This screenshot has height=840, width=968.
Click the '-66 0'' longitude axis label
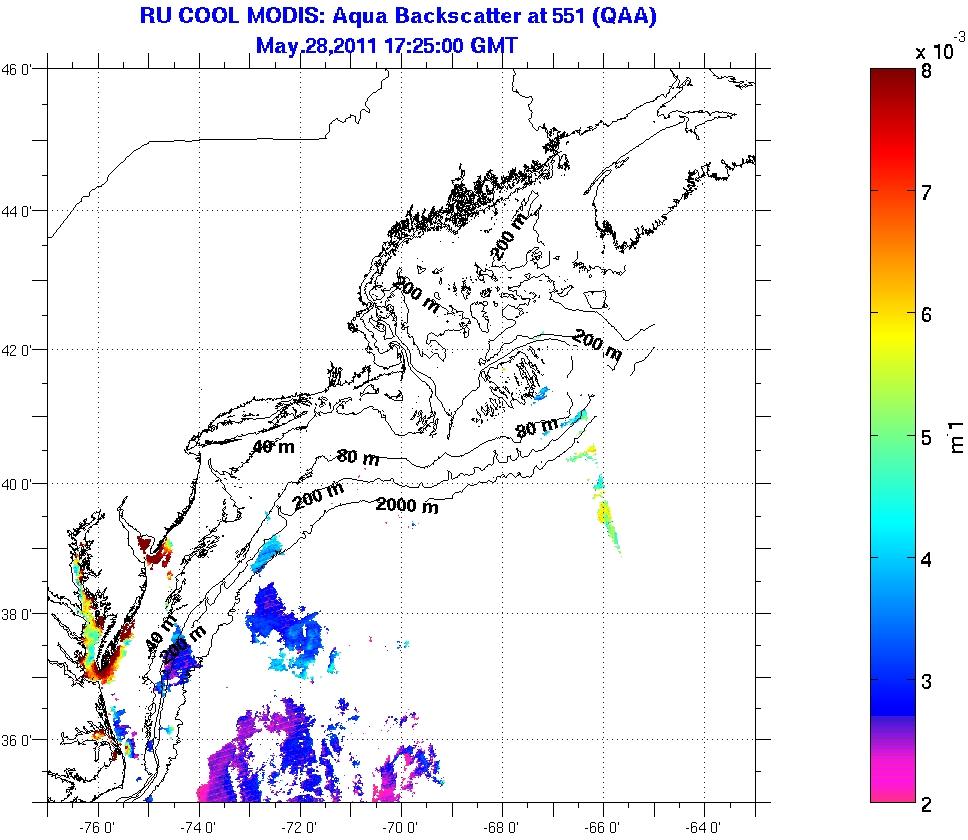603,827
